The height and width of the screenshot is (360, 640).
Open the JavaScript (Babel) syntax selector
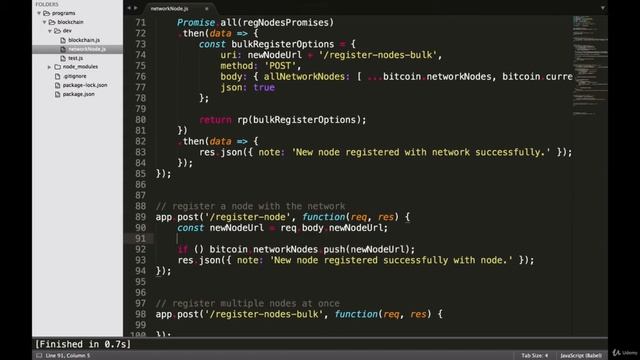click(x=581, y=356)
